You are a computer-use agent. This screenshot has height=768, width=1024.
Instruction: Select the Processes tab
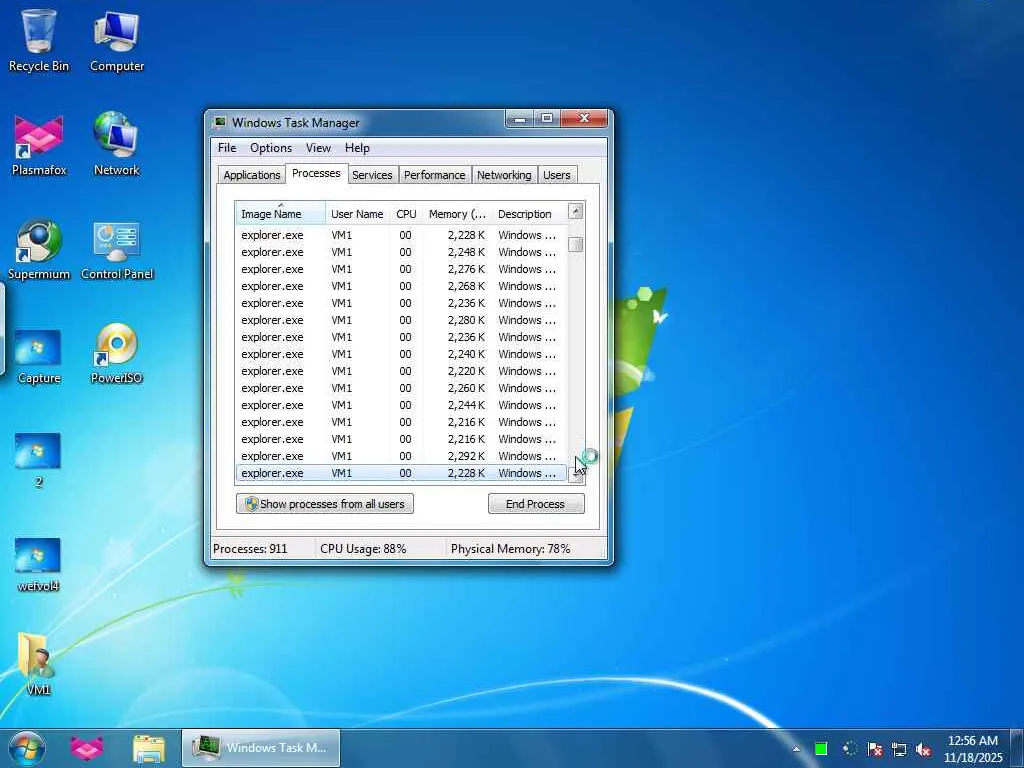coord(316,173)
